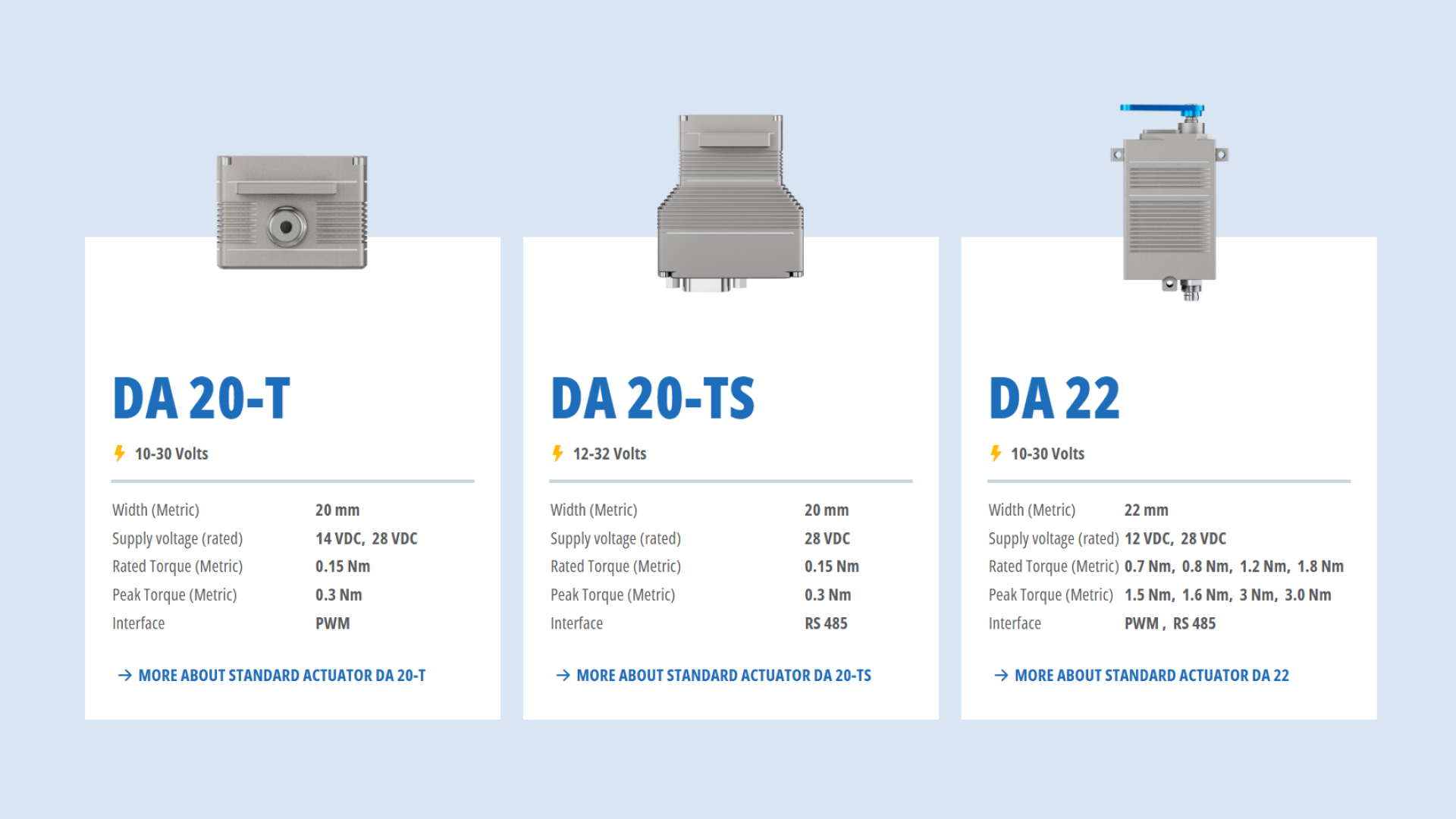Click the DA 20-TS heading
This screenshot has width=1456, height=819.
pyautogui.click(x=653, y=399)
